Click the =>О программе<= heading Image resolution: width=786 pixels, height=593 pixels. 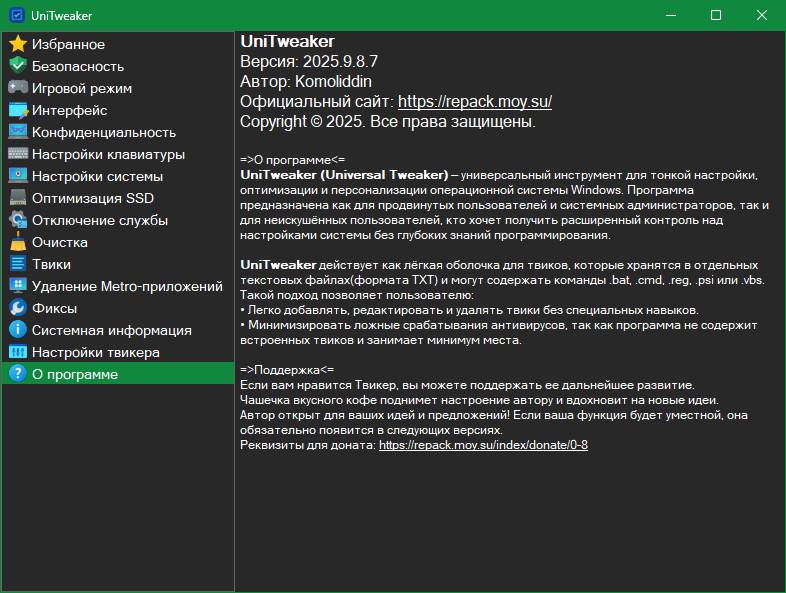[292, 160]
